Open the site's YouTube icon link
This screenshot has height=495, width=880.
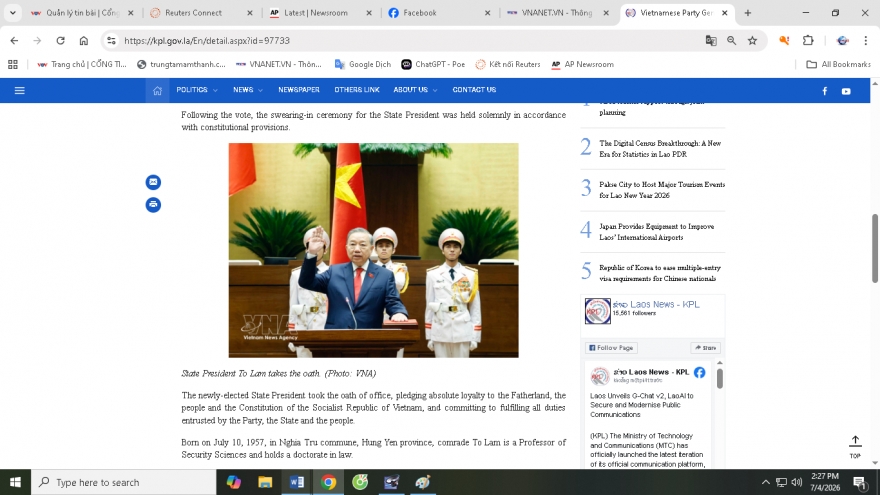[846, 91]
